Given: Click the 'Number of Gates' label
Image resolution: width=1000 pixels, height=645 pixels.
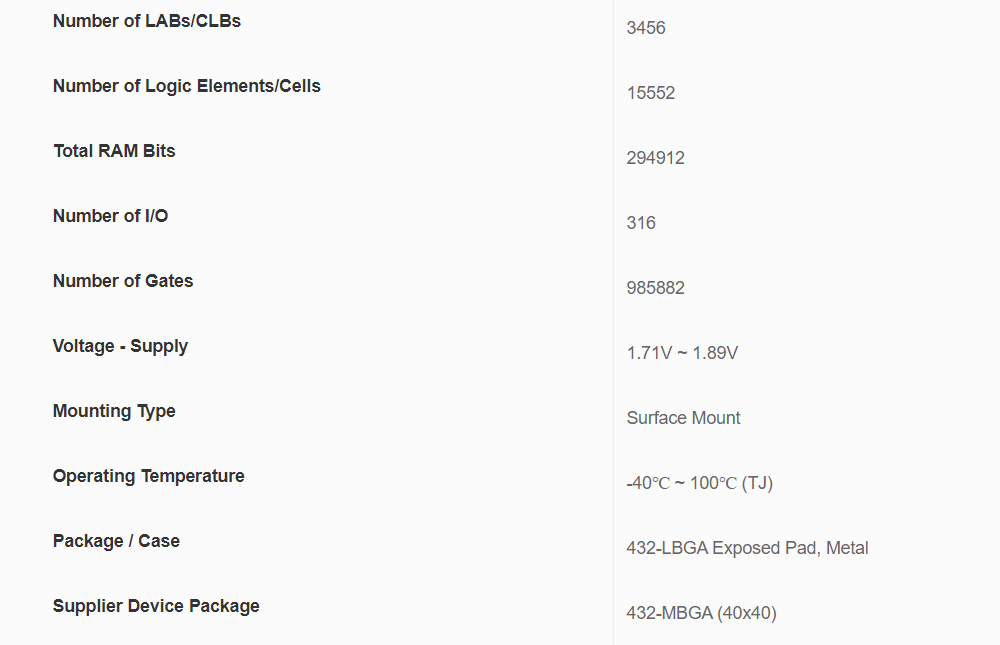Looking at the screenshot, I should coord(123,281).
